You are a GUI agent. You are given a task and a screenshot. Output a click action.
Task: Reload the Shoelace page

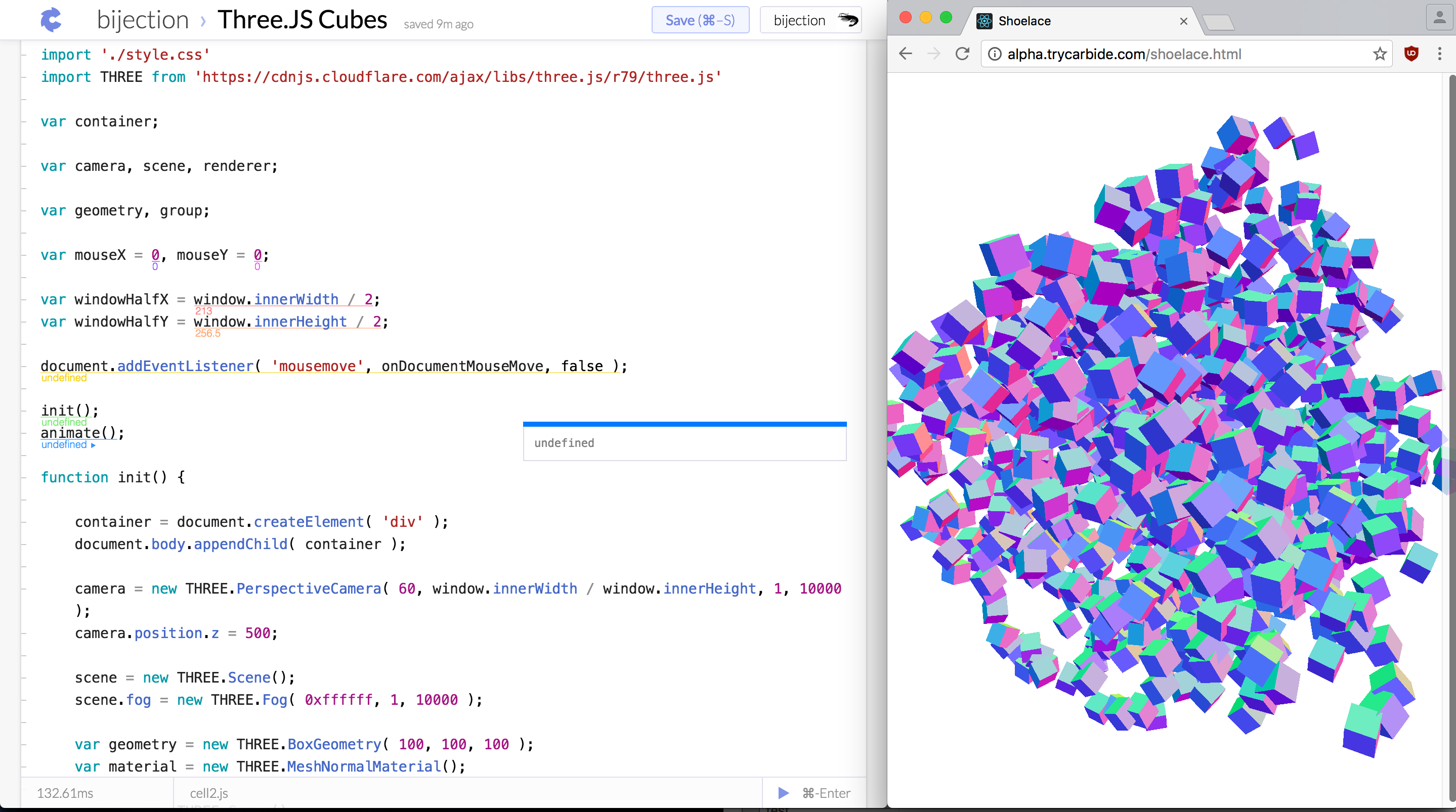963,54
